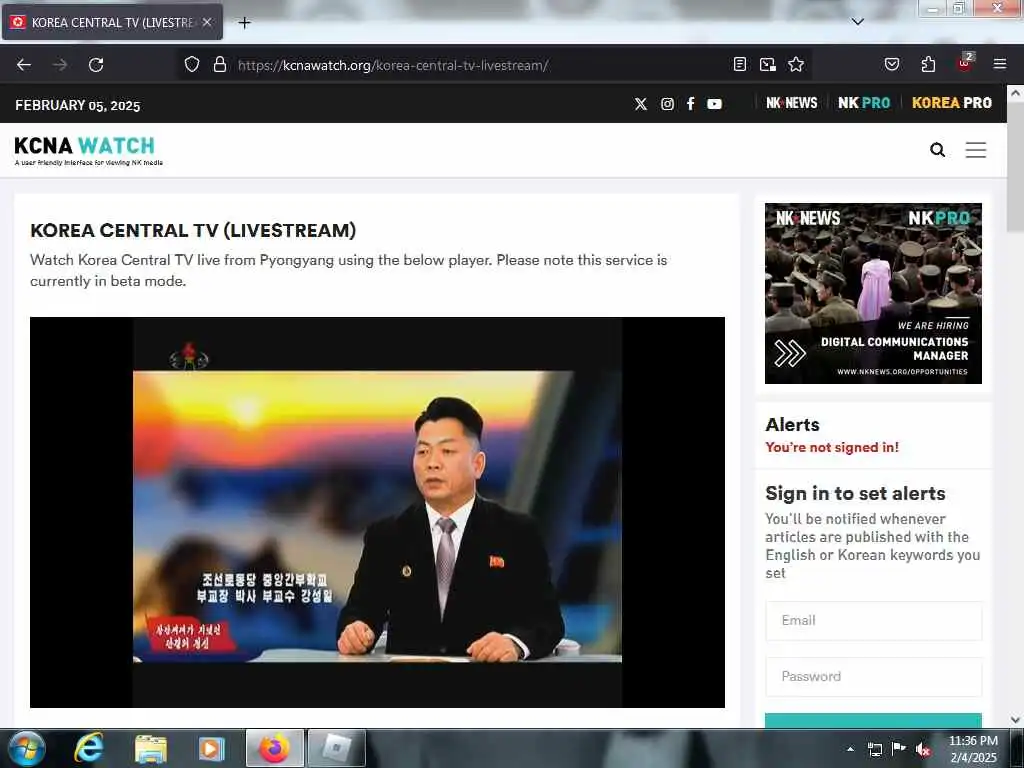The width and height of the screenshot is (1024, 768).
Task: Click the KCNA WATCH logo
Action: click(x=88, y=150)
